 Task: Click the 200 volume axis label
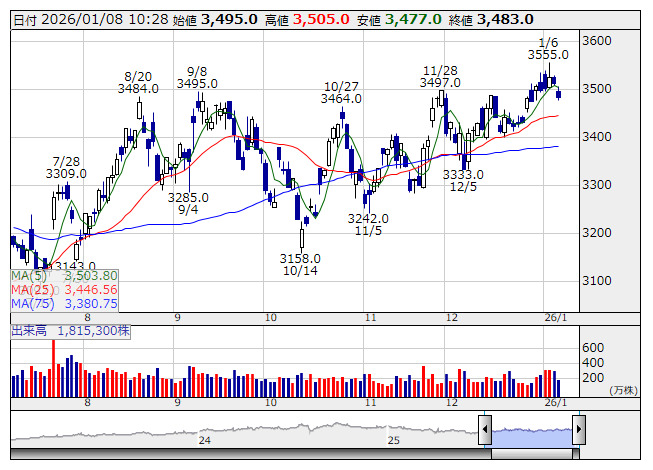593,378
